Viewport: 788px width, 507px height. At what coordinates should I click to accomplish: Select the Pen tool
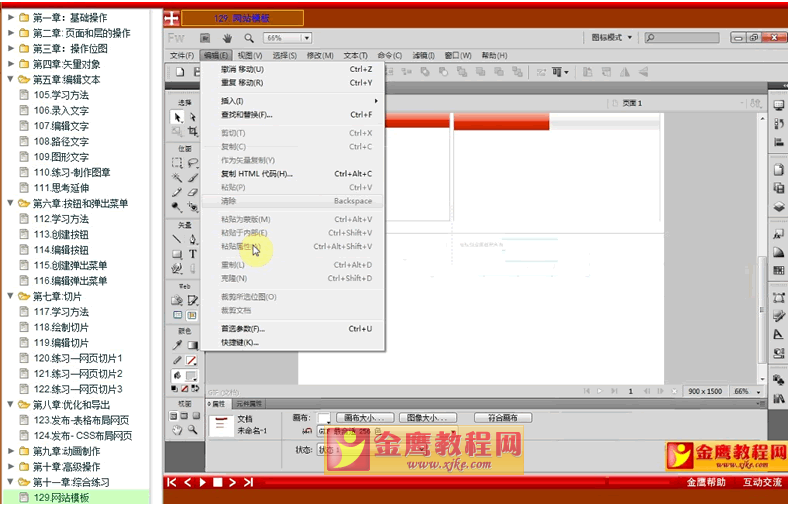click(192, 239)
